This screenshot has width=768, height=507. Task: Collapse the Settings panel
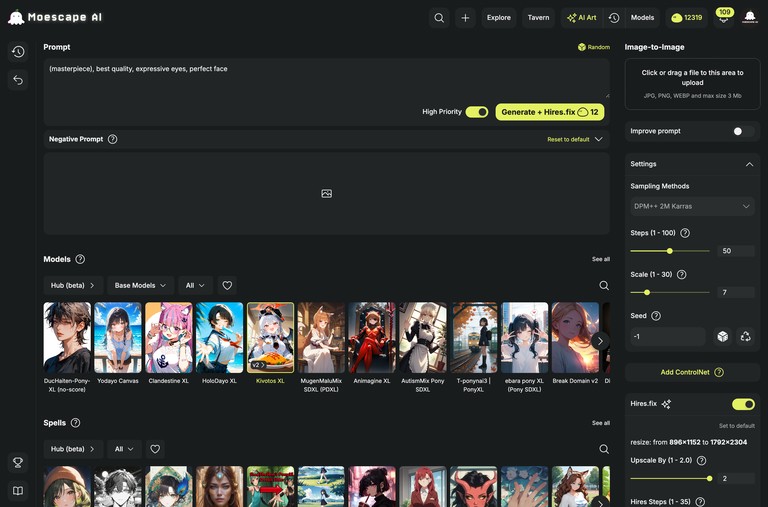(x=749, y=164)
